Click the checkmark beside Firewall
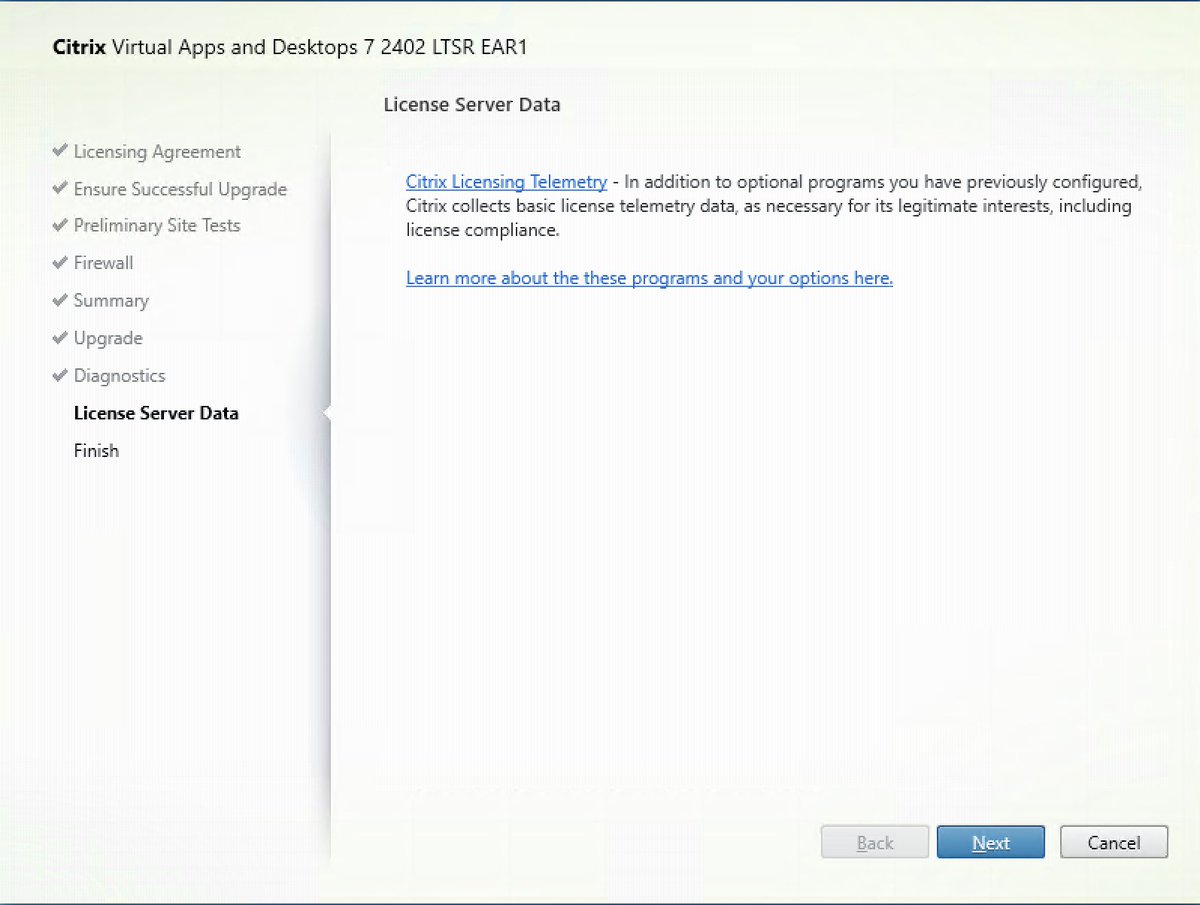The image size is (1200, 905). coord(59,262)
